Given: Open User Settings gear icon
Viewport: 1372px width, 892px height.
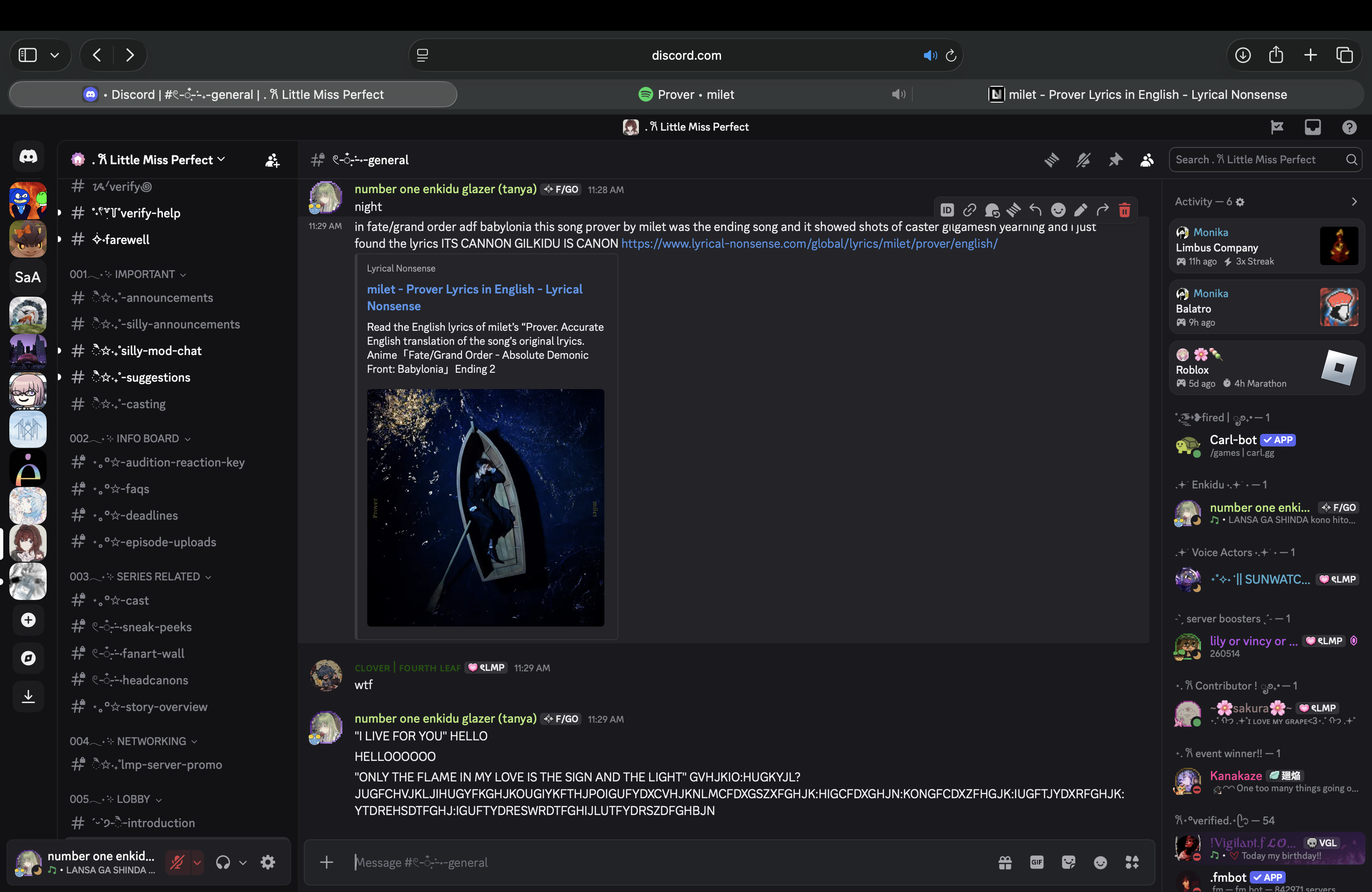Looking at the screenshot, I should click(268, 862).
